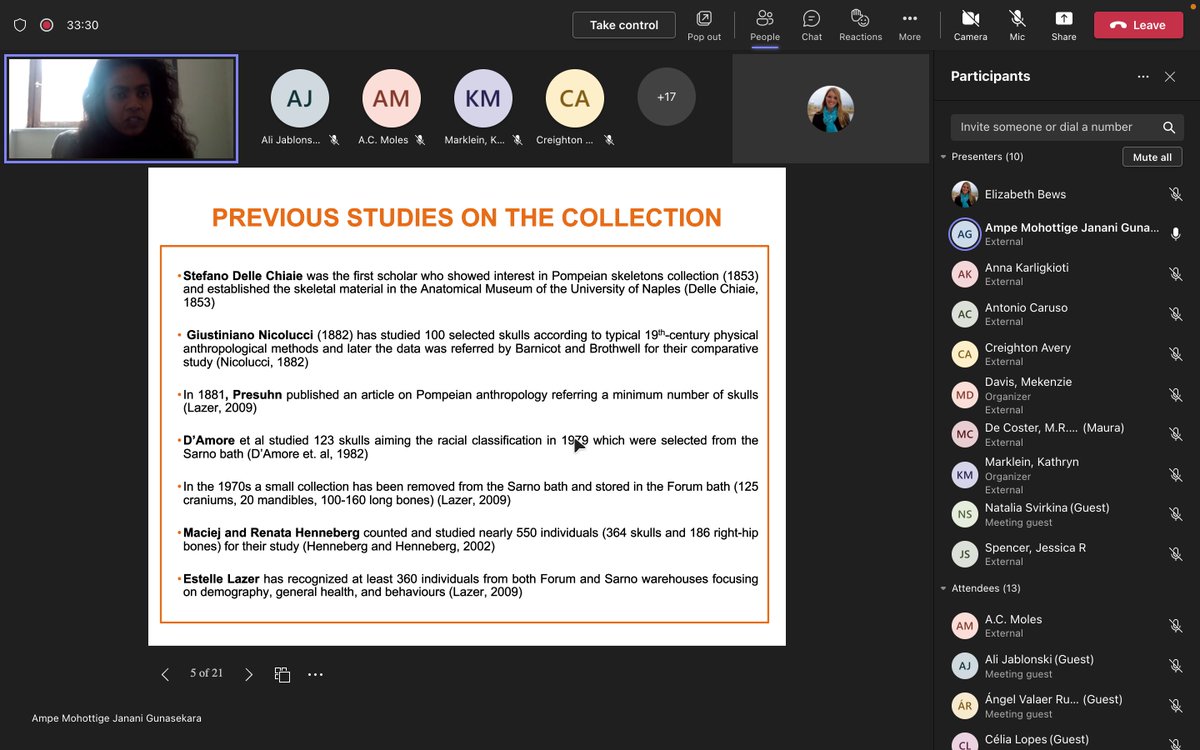Leave the meeting
Viewport: 1200px width, 750px height.
tap(1138, 25)
